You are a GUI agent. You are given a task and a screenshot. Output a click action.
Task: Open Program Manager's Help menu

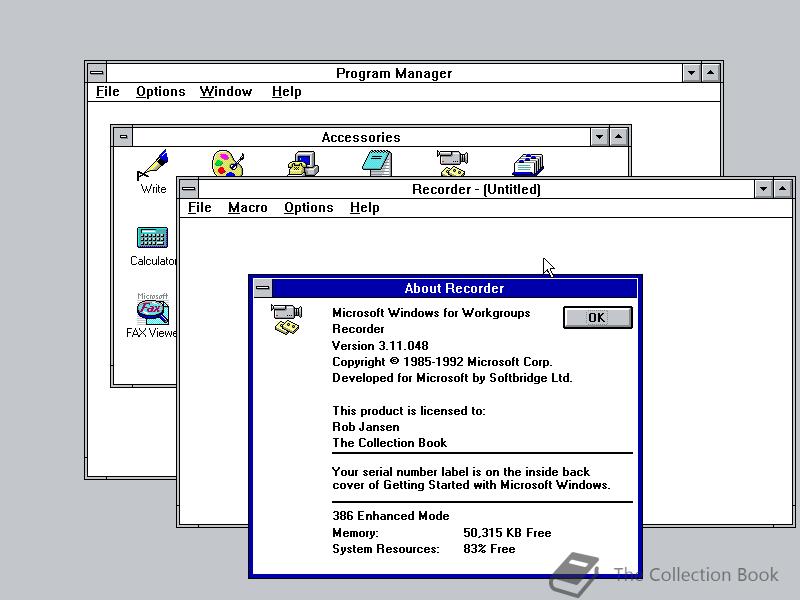coord(286,92)
